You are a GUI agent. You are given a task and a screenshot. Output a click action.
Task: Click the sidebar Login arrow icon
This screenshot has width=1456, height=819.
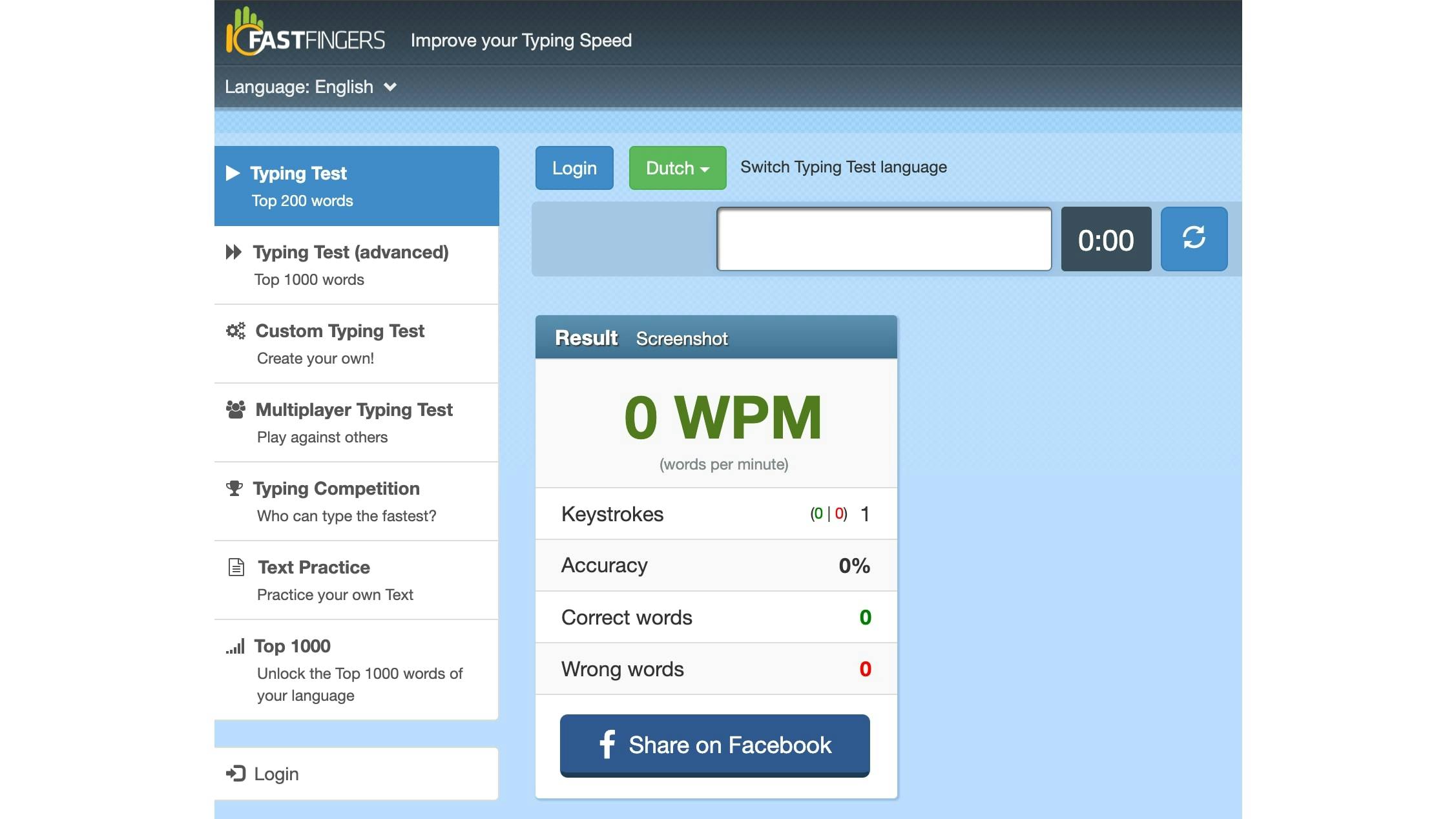coord(236,773)
